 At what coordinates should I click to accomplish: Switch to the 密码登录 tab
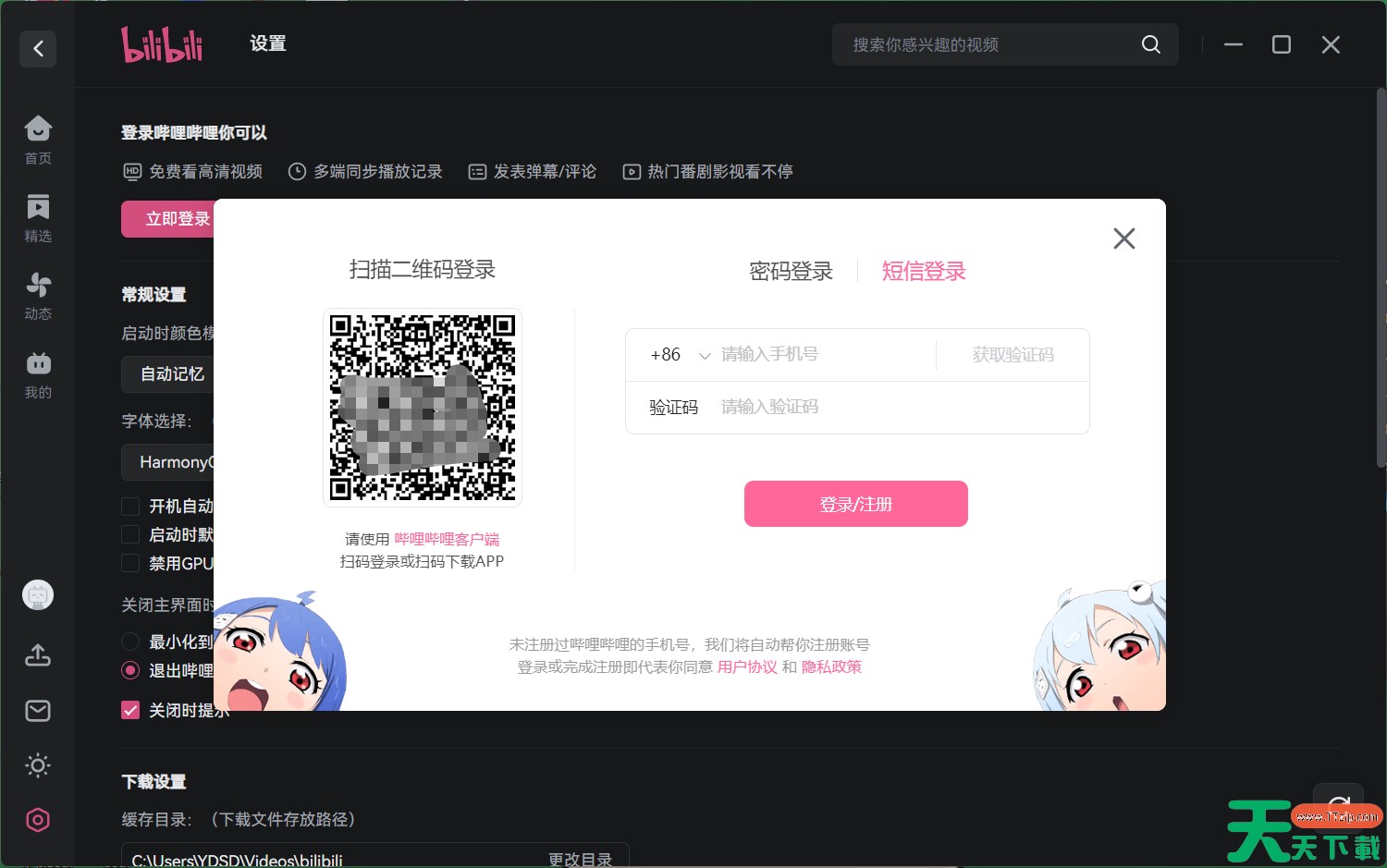click(x=791, y=271)
